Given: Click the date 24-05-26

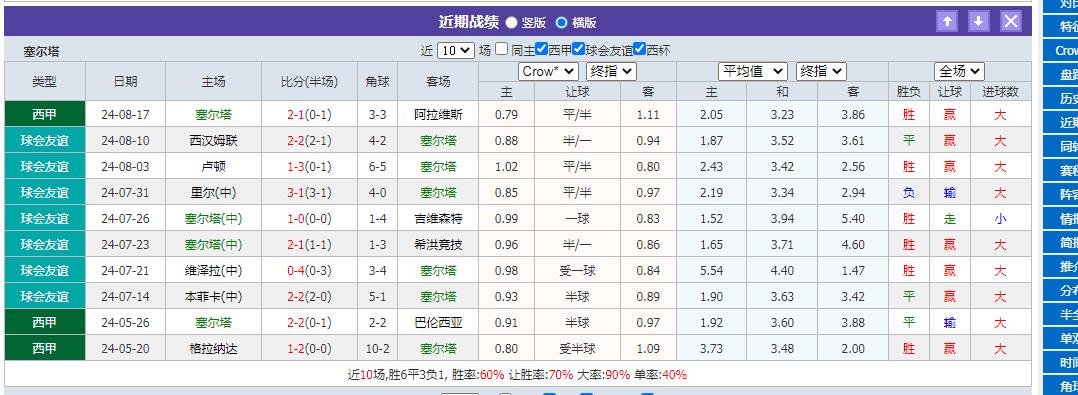Looking at the screenshot, I should click(125, 323).
